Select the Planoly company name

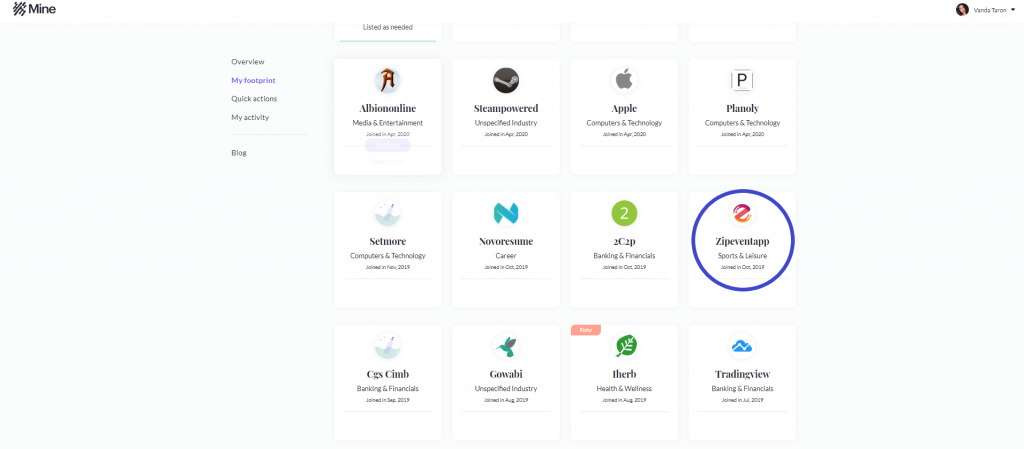[743, 108]
